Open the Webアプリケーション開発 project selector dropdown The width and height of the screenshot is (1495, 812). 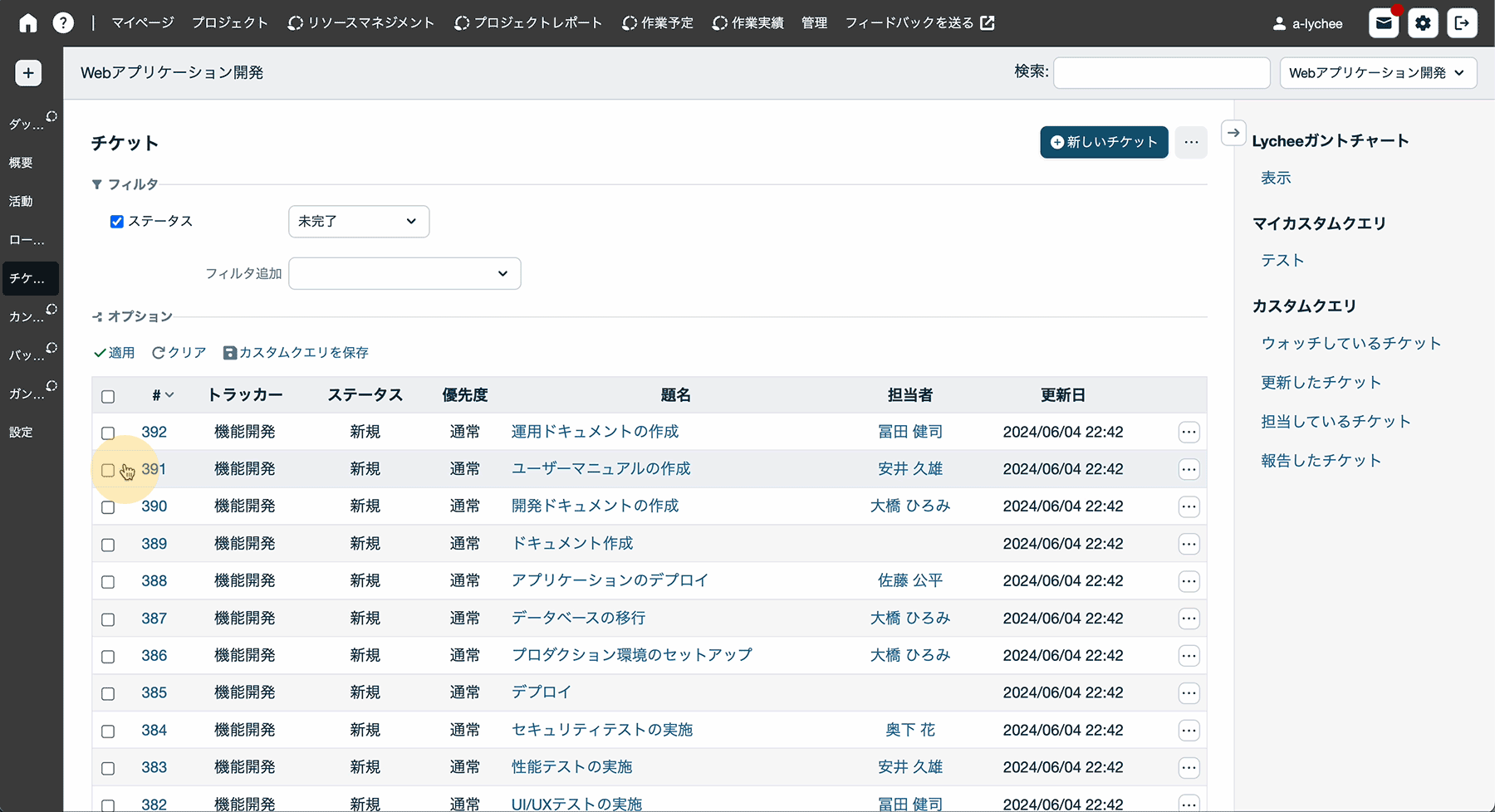tap(1377, 73)
